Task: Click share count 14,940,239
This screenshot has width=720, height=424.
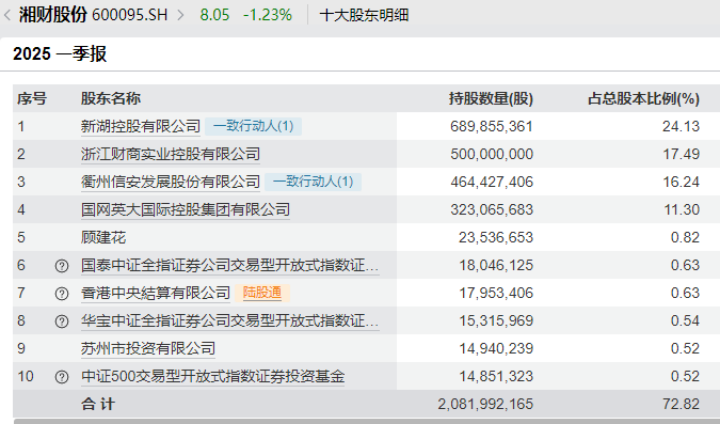Action: tap(496, 348)
